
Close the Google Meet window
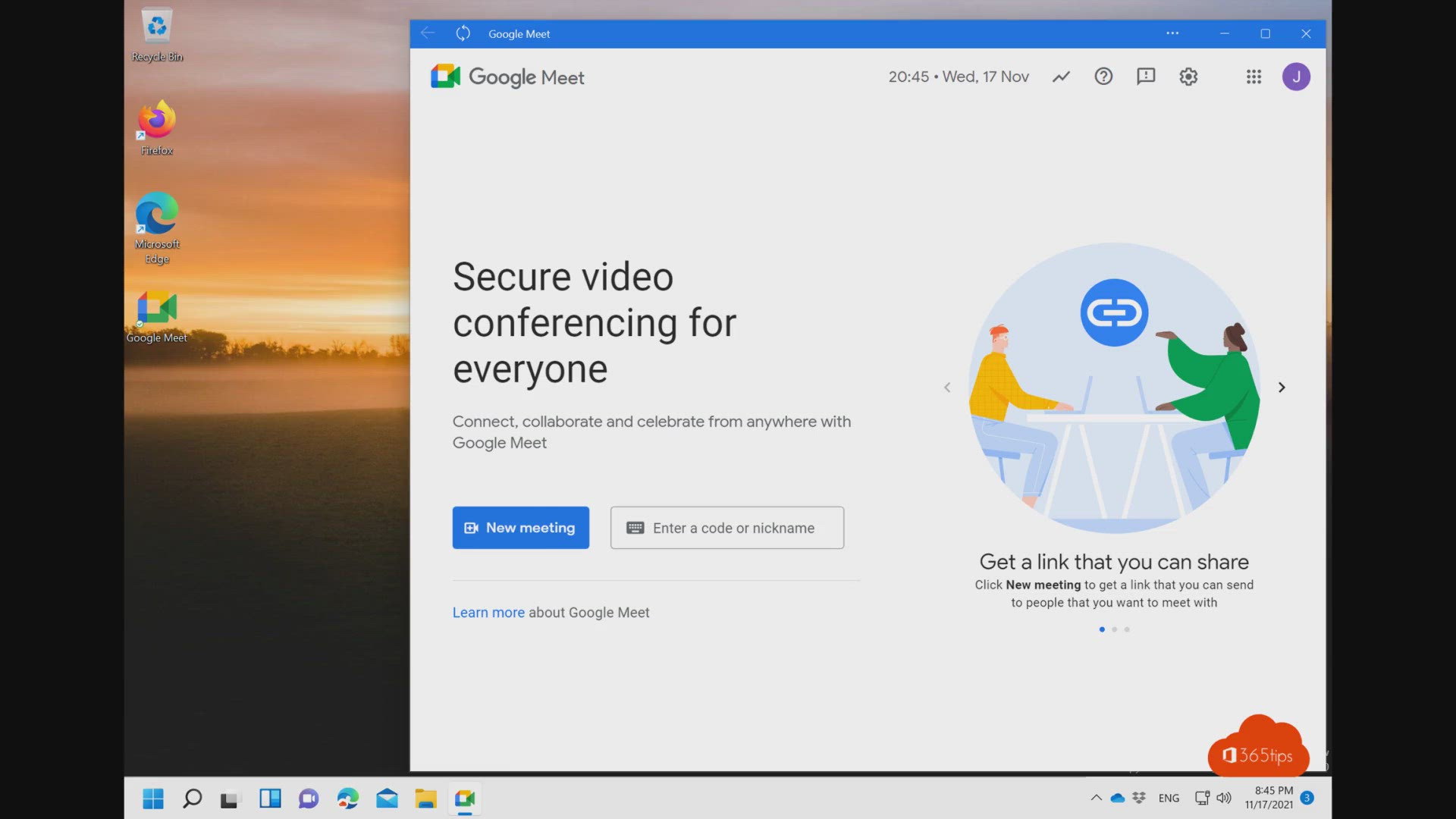click(1306, 33)
